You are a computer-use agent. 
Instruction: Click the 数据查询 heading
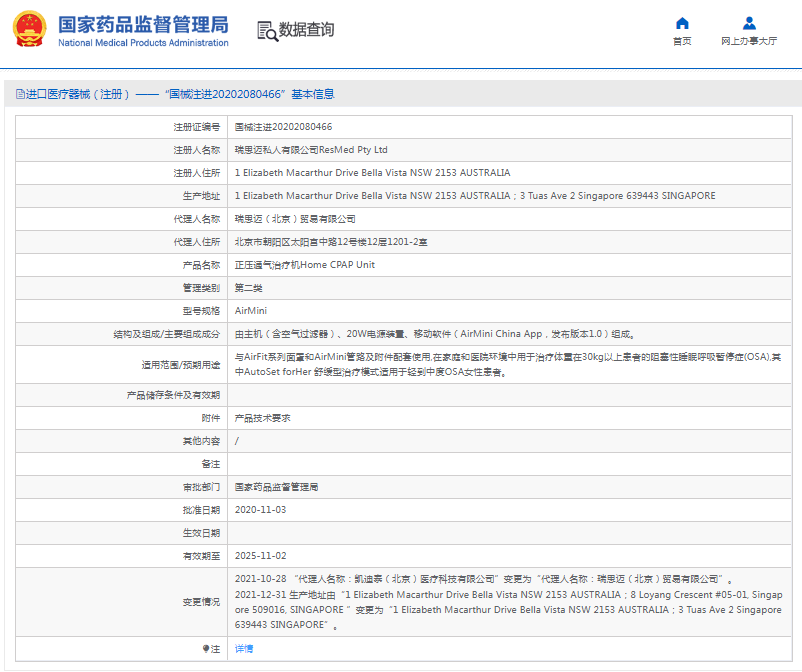[306, 29]
